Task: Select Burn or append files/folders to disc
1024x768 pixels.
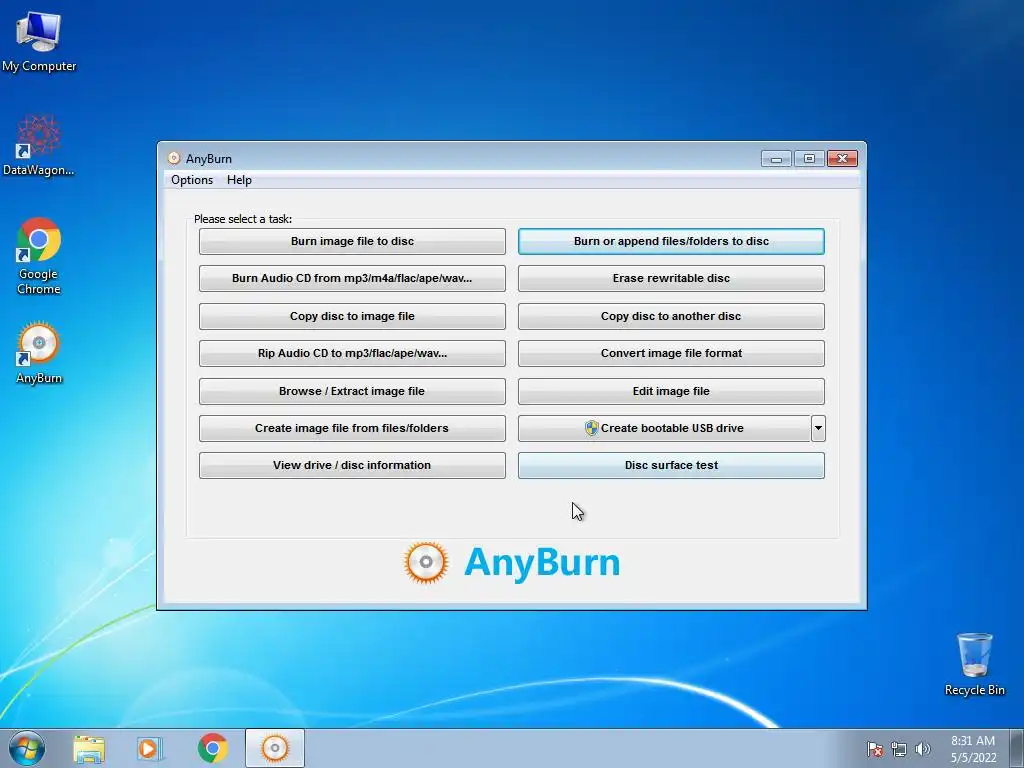Action: (671, 241)
